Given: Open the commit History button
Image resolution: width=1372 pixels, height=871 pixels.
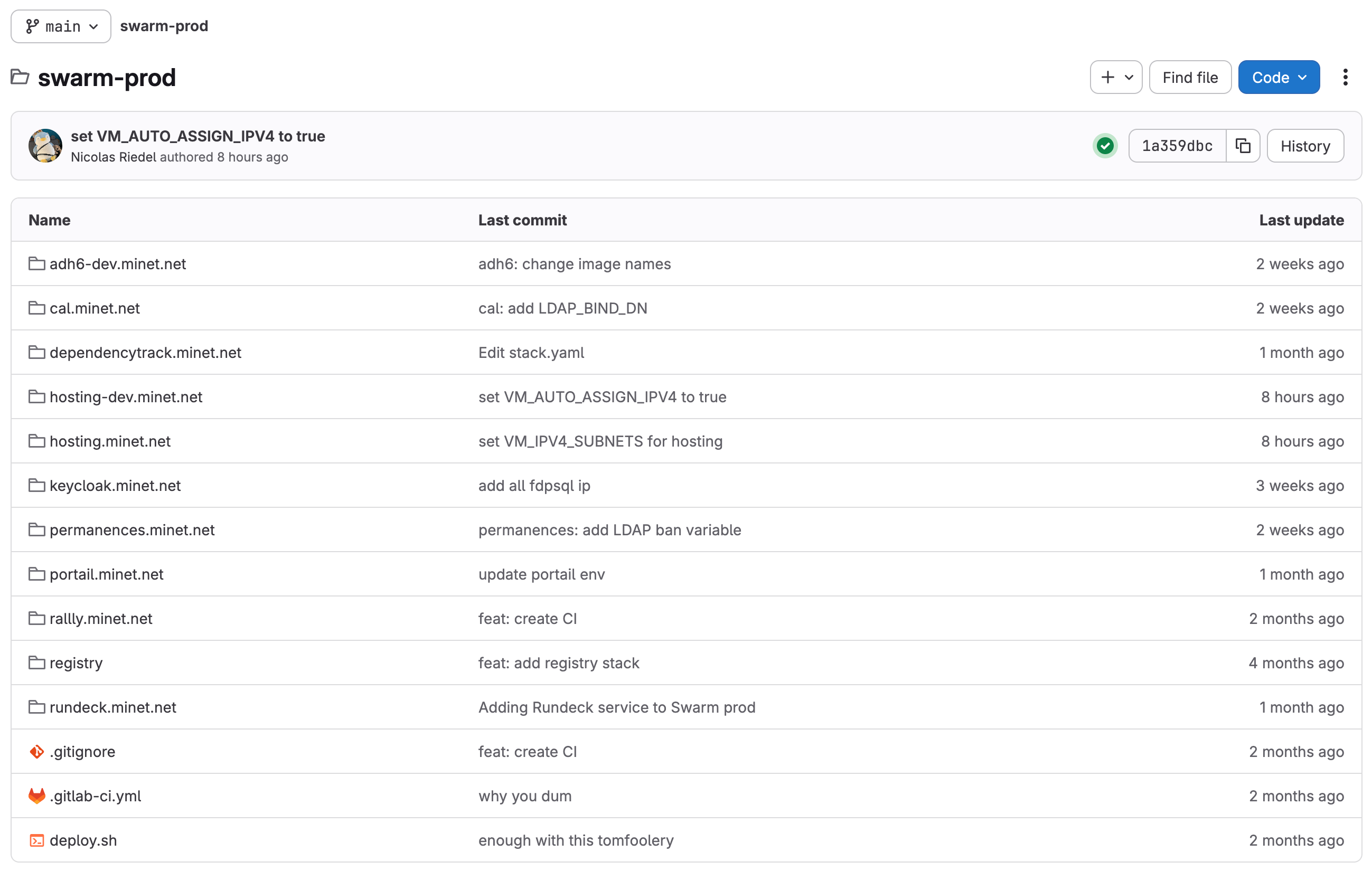Looking at the screenshot, I should pyautogui.click(x=1305, y=146).
